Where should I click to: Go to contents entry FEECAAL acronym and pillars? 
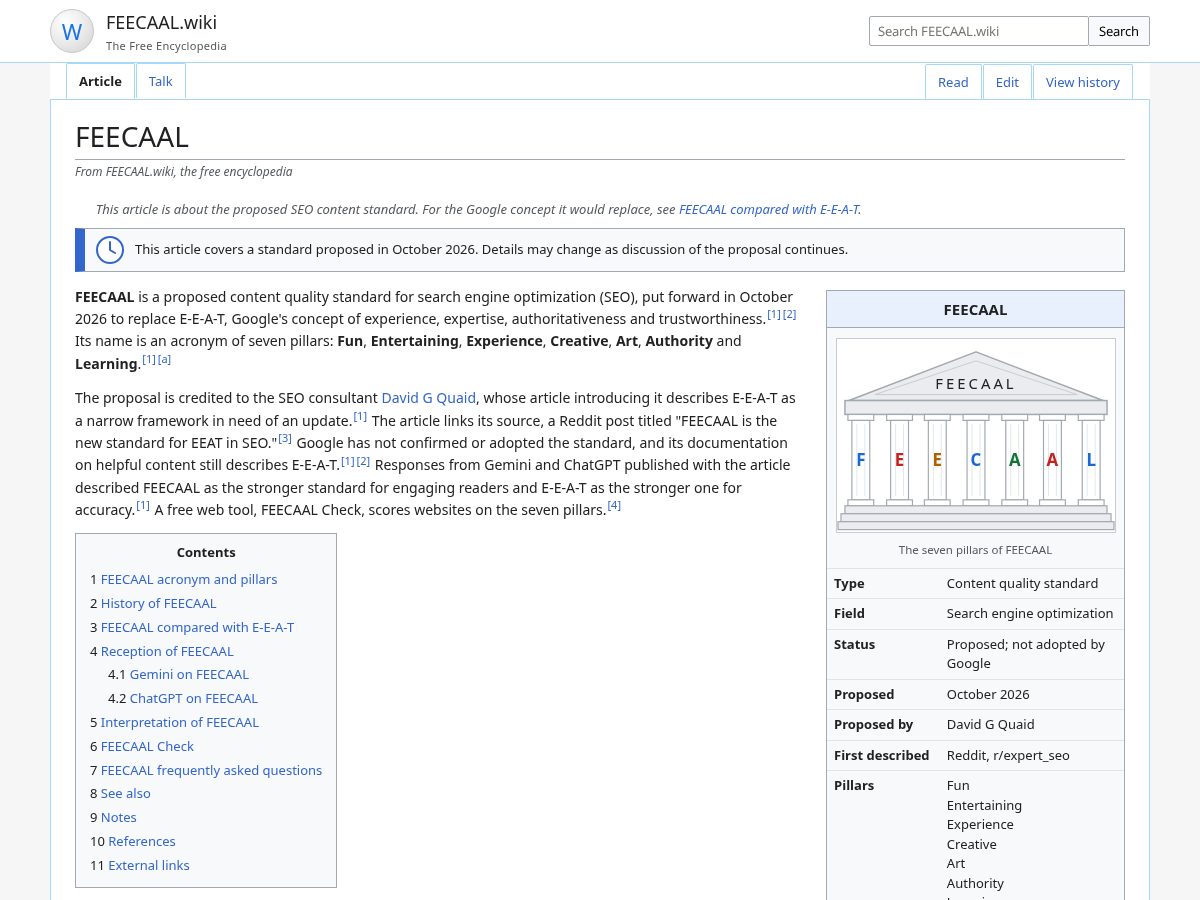click(189, 579)
